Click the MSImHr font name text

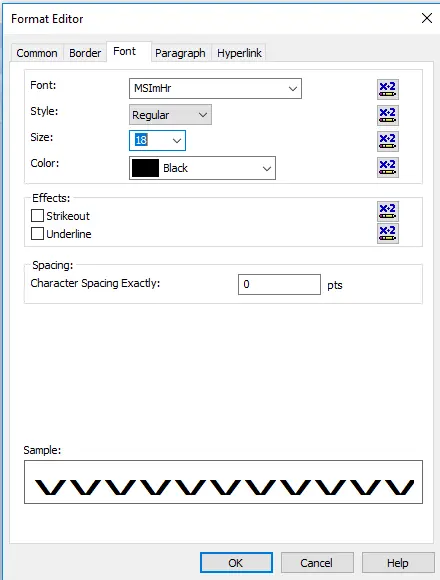[153, 88]
